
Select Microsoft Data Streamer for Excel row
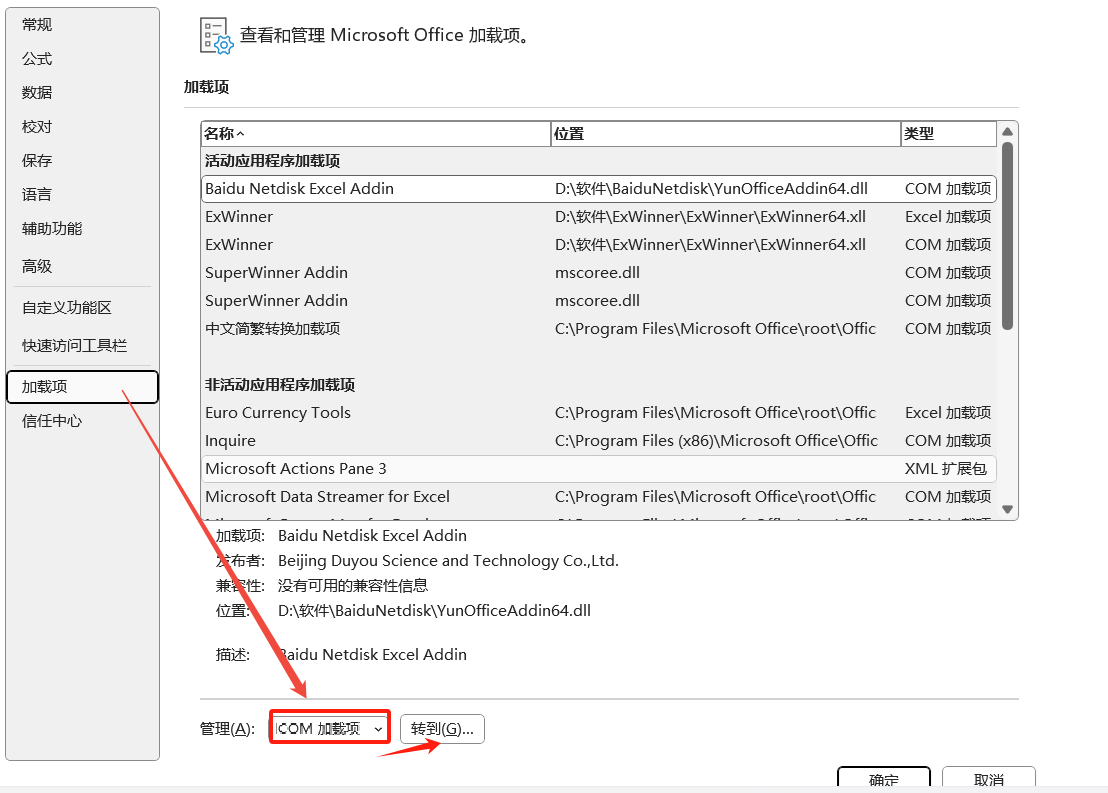pyautogui.click(x=599, y=497)
